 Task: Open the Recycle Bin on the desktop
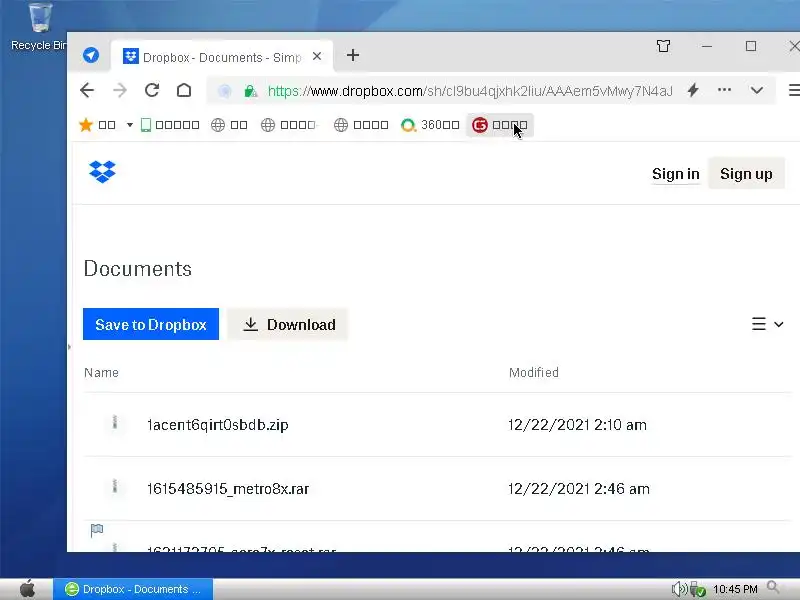pos(39,27)
